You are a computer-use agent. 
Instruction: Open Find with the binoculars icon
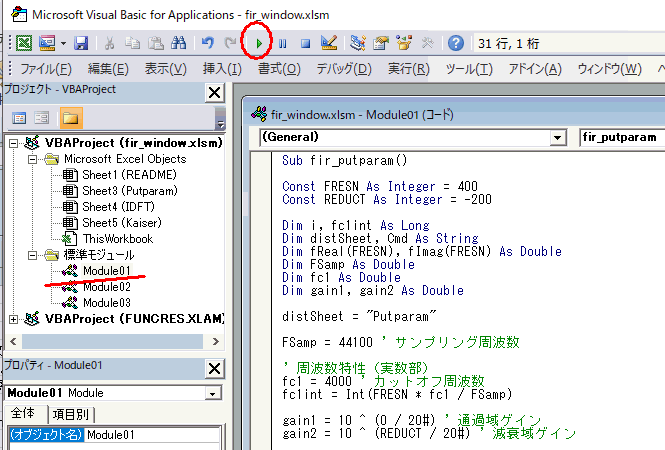[x=179, y=43]
